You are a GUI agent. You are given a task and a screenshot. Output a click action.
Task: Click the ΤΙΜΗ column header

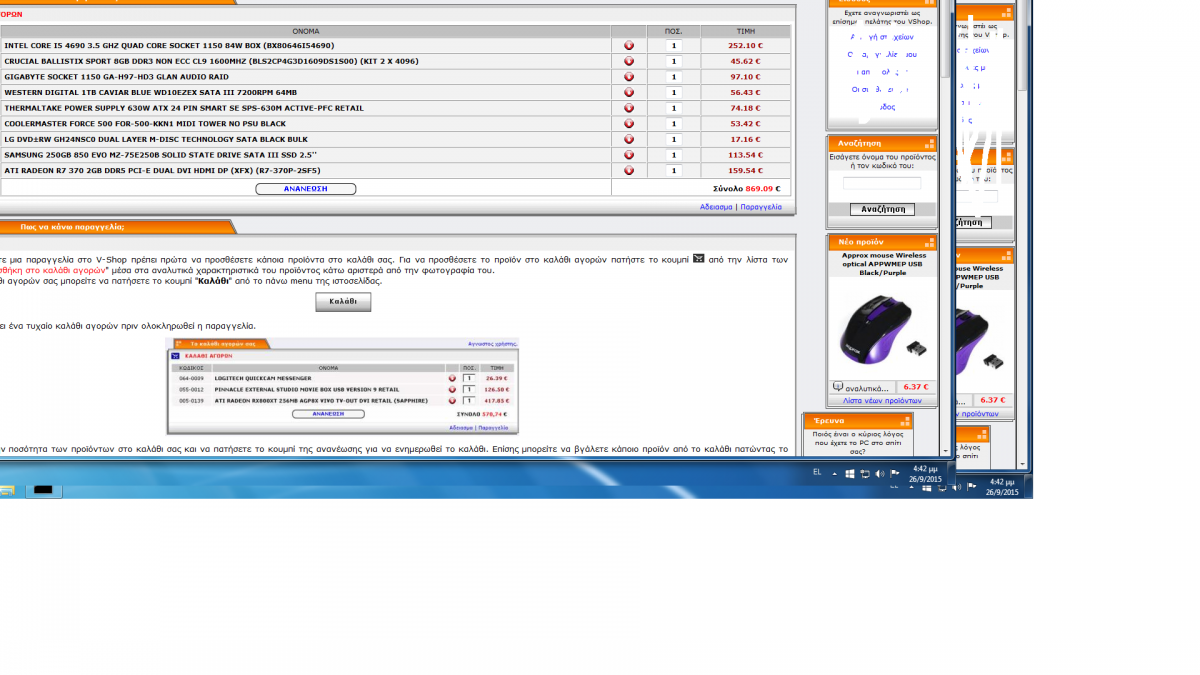tap(745, 31)
